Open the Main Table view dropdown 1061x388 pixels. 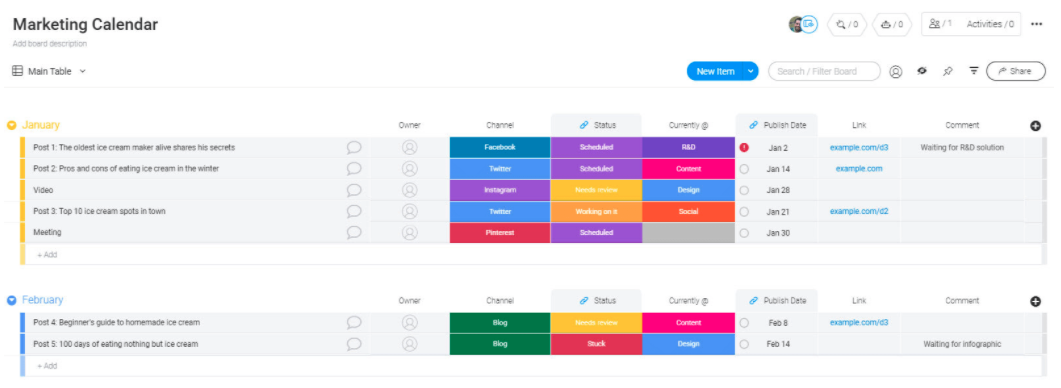tap(49, 71)
